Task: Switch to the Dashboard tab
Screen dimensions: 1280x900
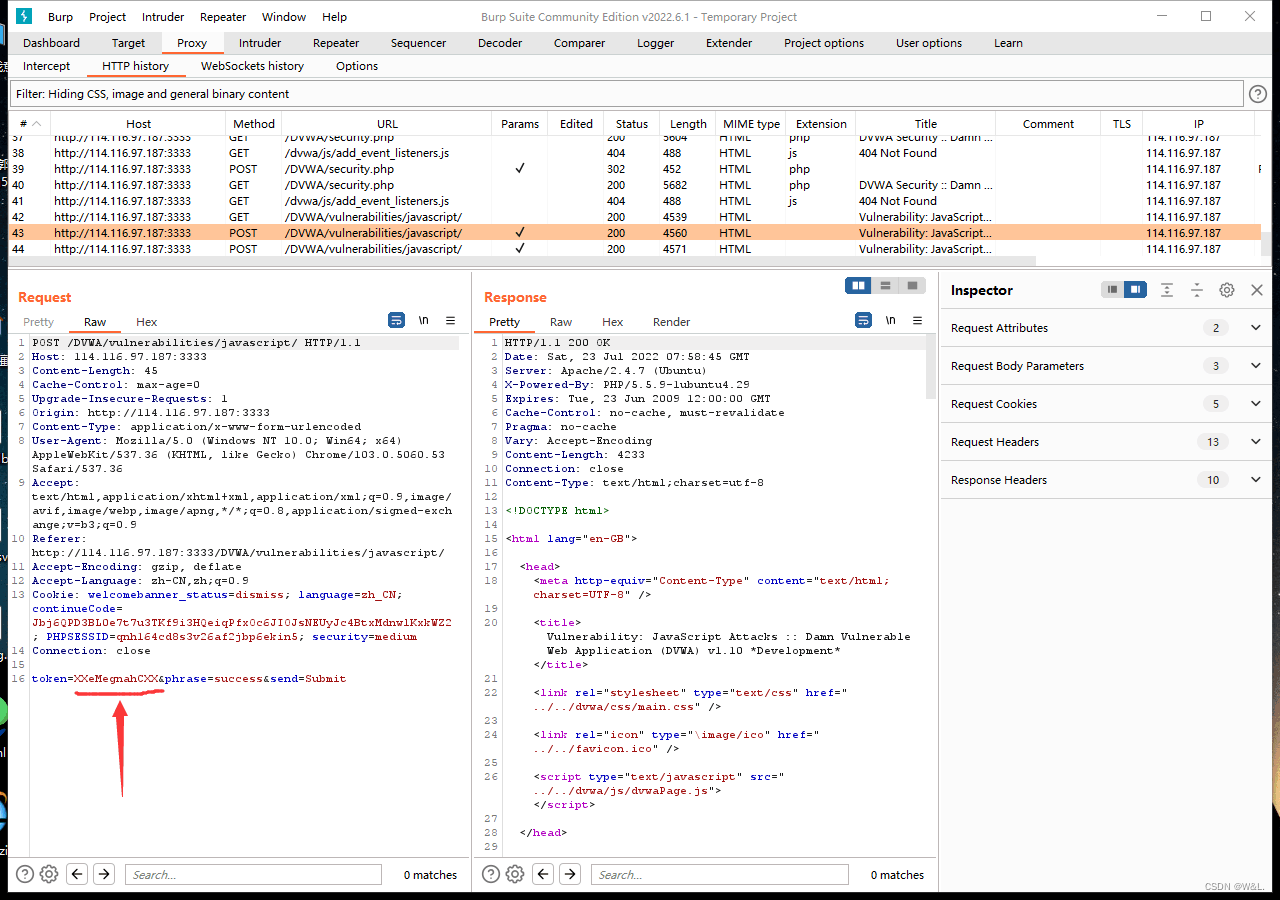Action: coord(51,43)
